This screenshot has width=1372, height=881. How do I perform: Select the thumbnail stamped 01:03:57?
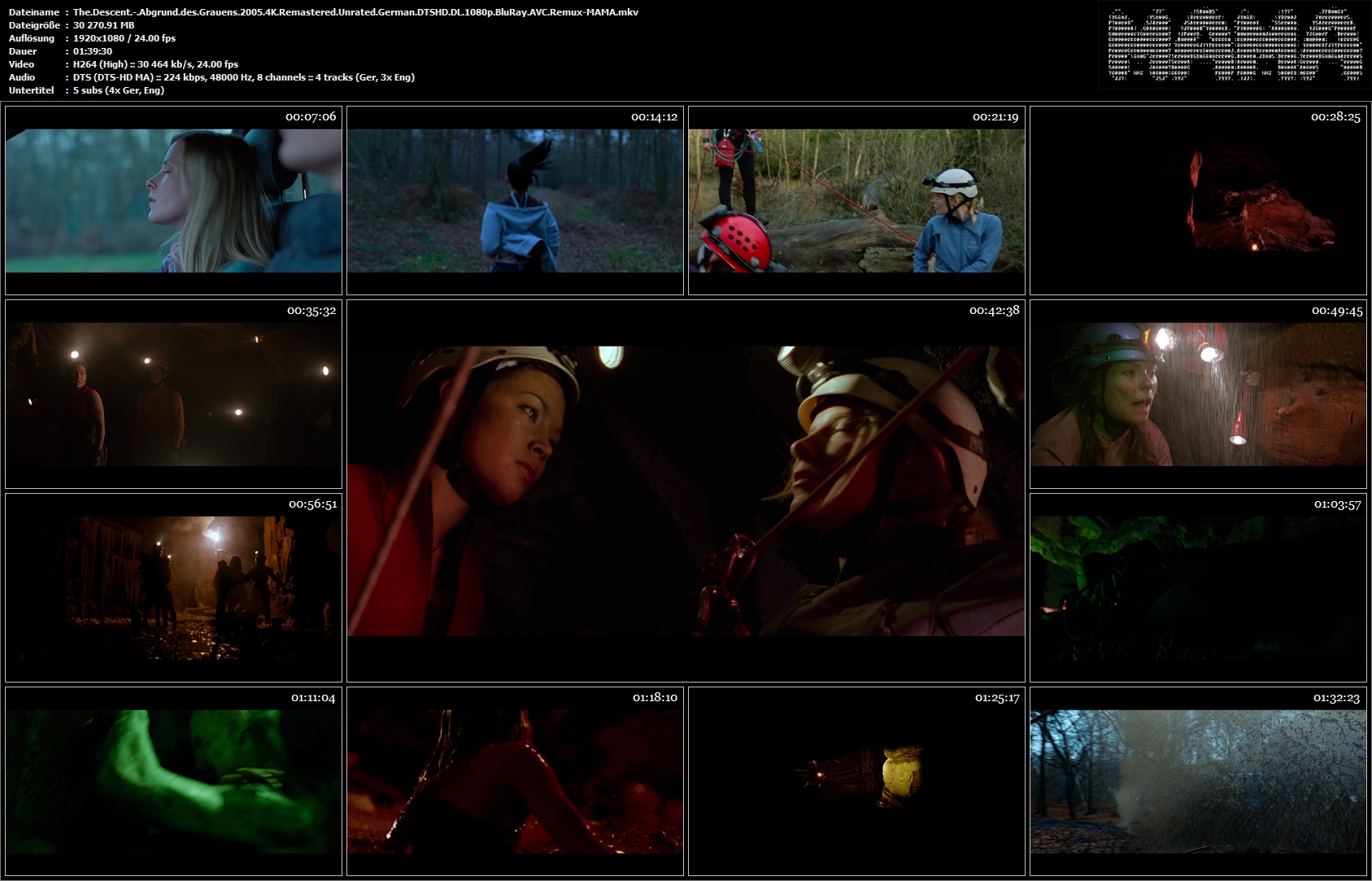pyautogui.click(x=1198, y=587)
